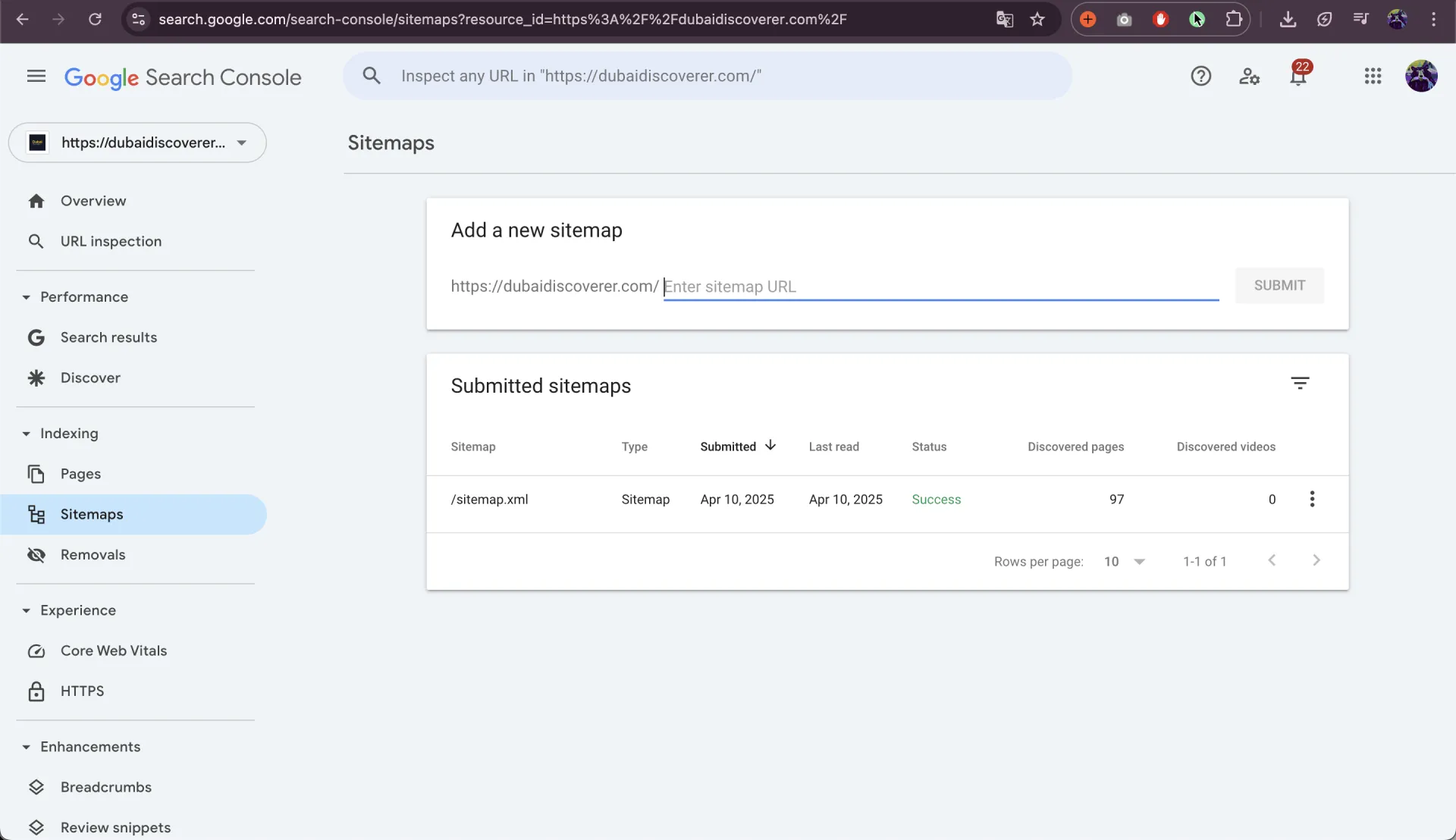Reload the browser page

[x=95, y=19]
